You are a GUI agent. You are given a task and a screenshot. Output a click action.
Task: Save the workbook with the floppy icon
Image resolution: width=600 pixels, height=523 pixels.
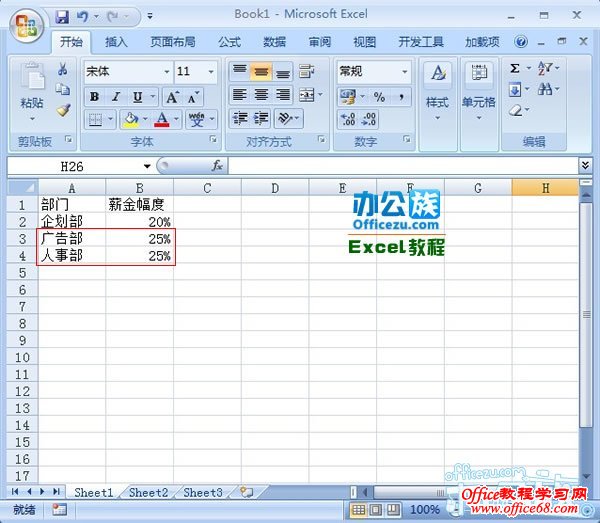[x=62, y=17]
